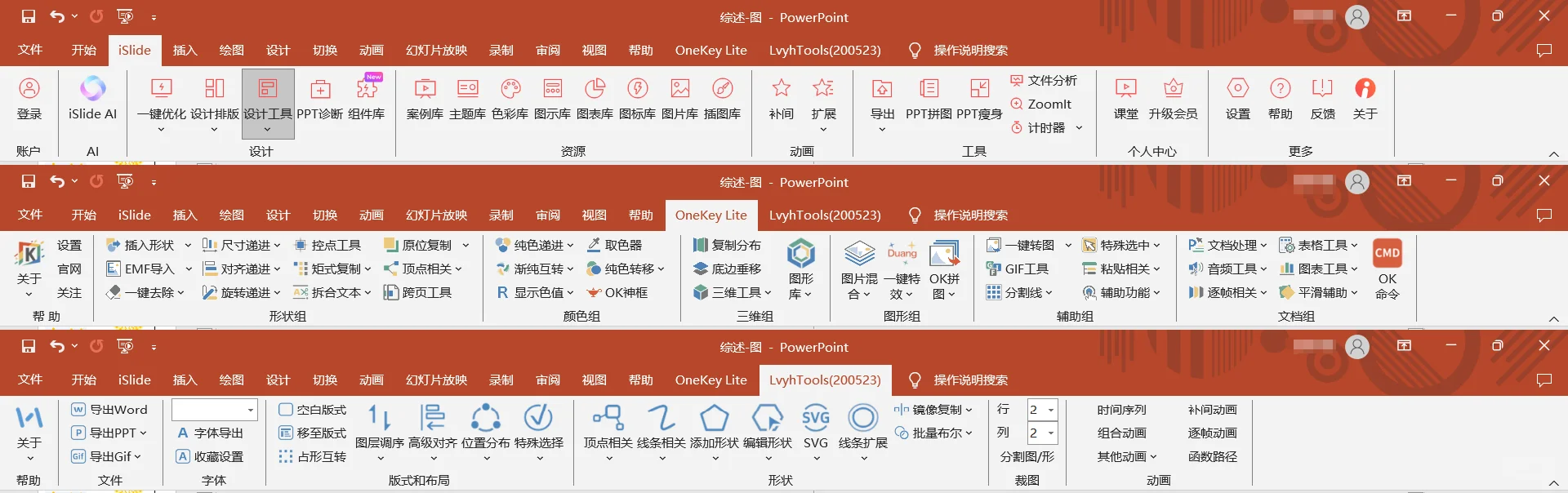This screenshot has width=1568, height=493.
Task: Open PPT诊断 diagnostic tool
Action: [x=320, y=99]
